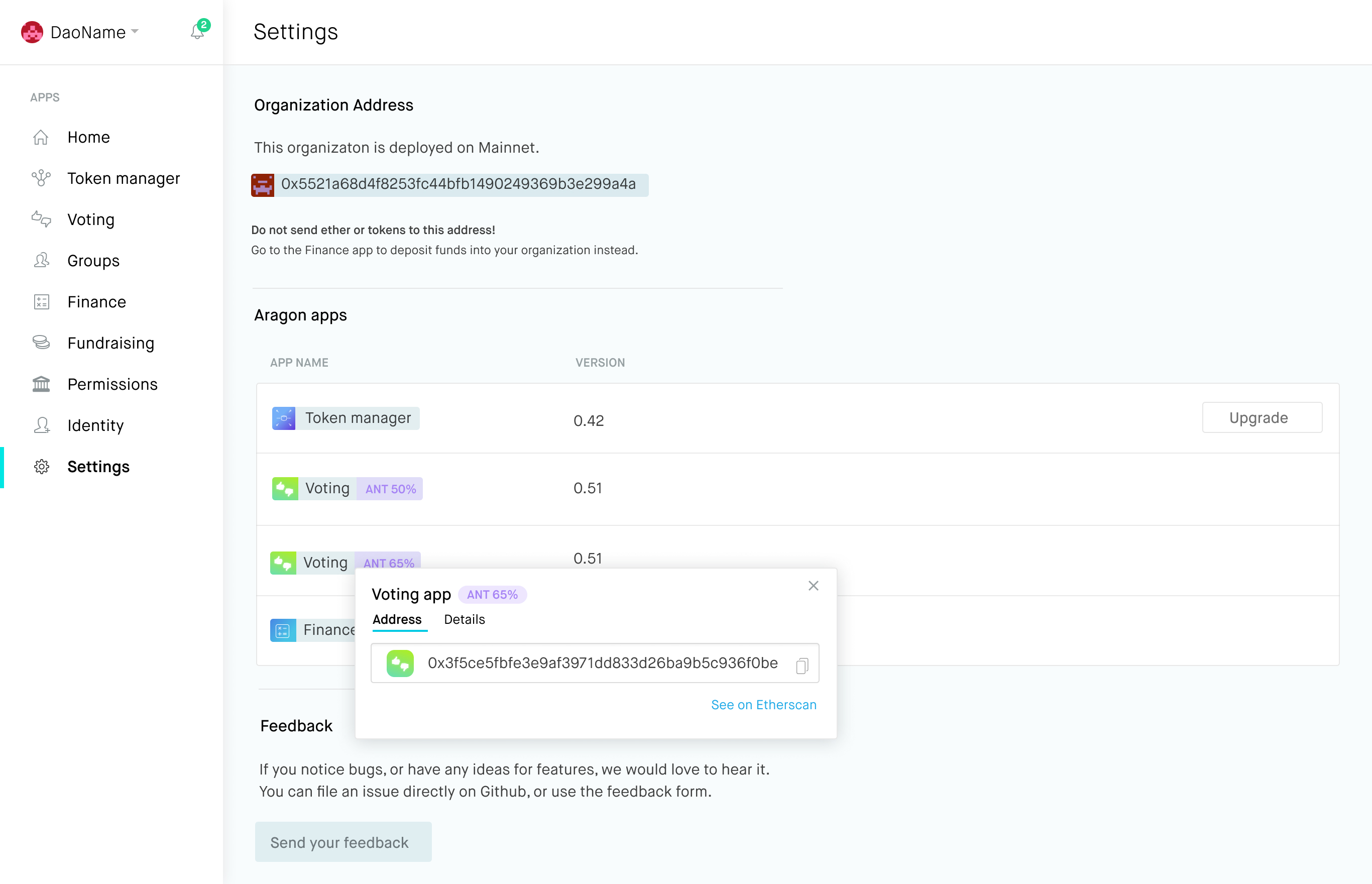Click the Voting ANT 65% row label
The width and height of the screenshot is (1372, 884).
[325, 563]
